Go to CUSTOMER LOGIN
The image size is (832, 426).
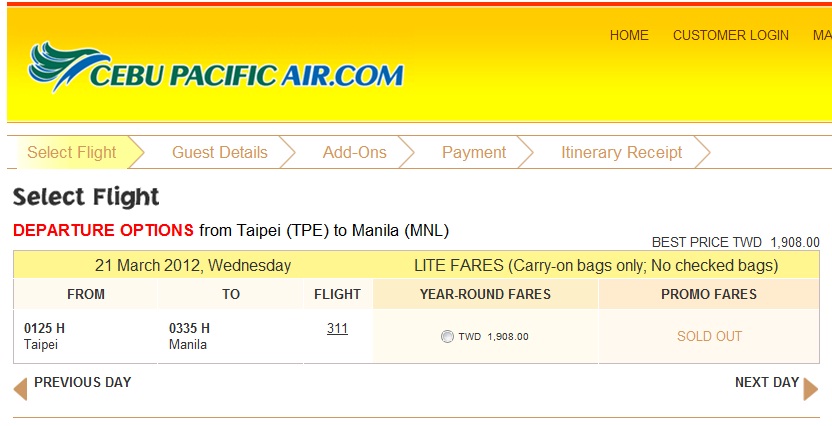730,35
